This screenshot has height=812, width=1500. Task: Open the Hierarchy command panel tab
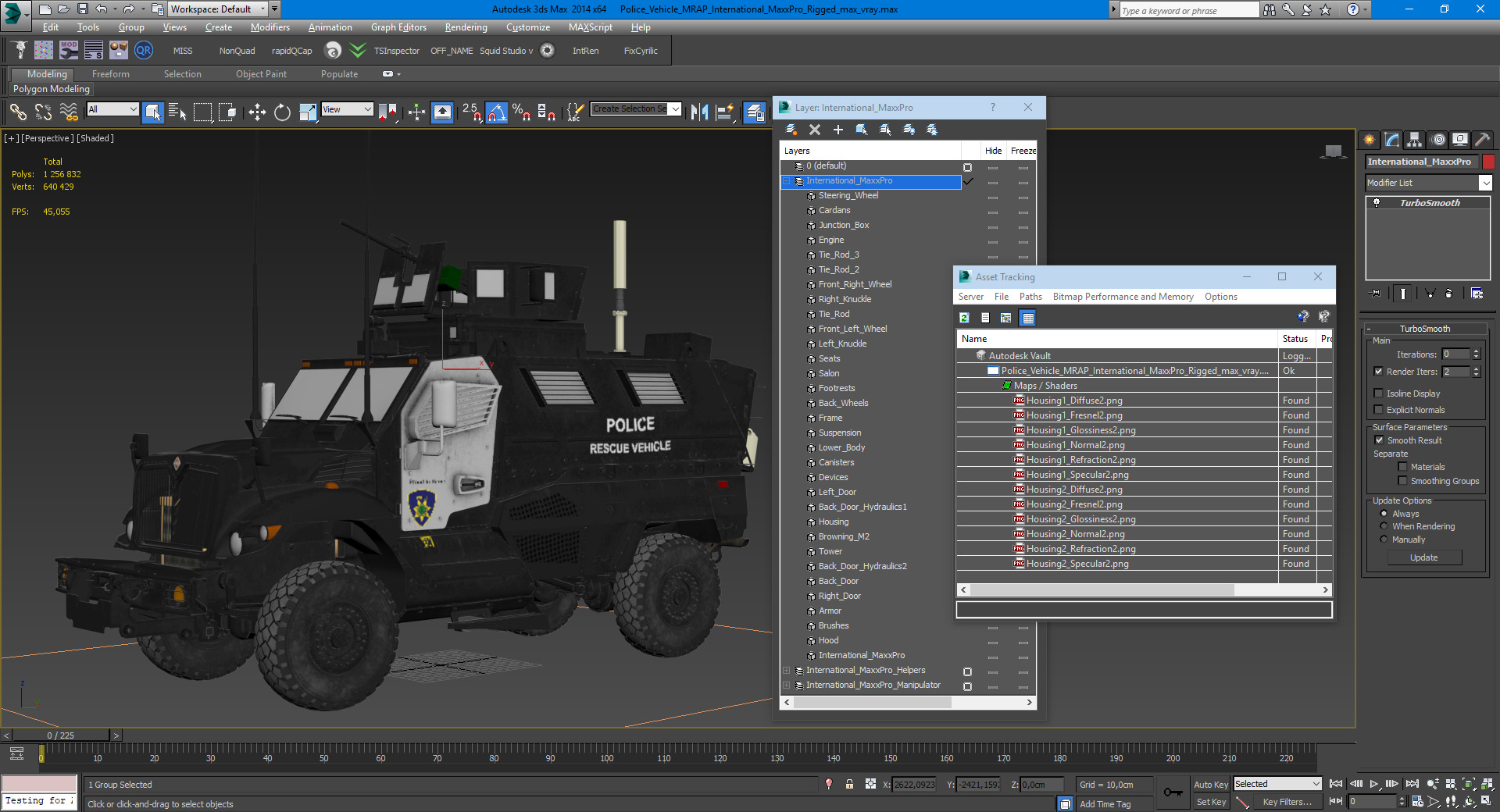1415,140
